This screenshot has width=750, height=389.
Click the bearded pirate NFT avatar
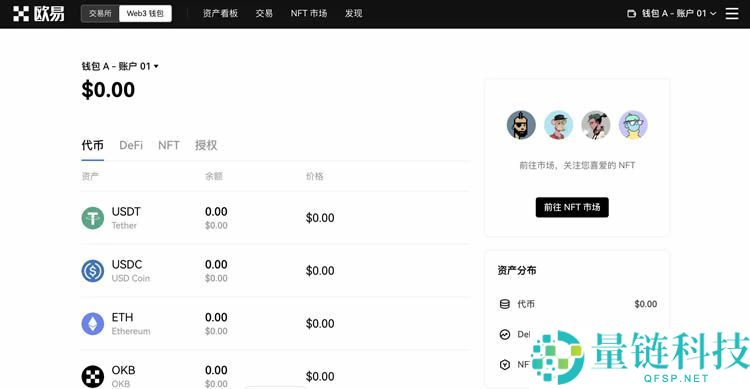tap(521, 125)
